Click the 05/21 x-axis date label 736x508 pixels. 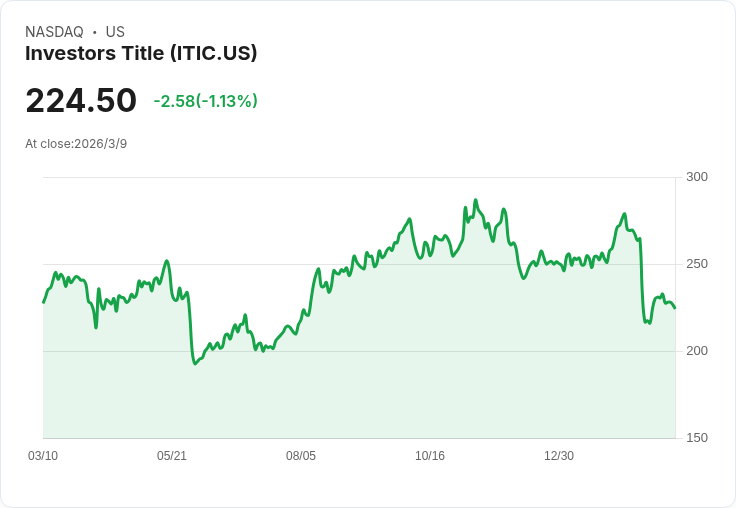pyautogui.click(x=172, y=455)
